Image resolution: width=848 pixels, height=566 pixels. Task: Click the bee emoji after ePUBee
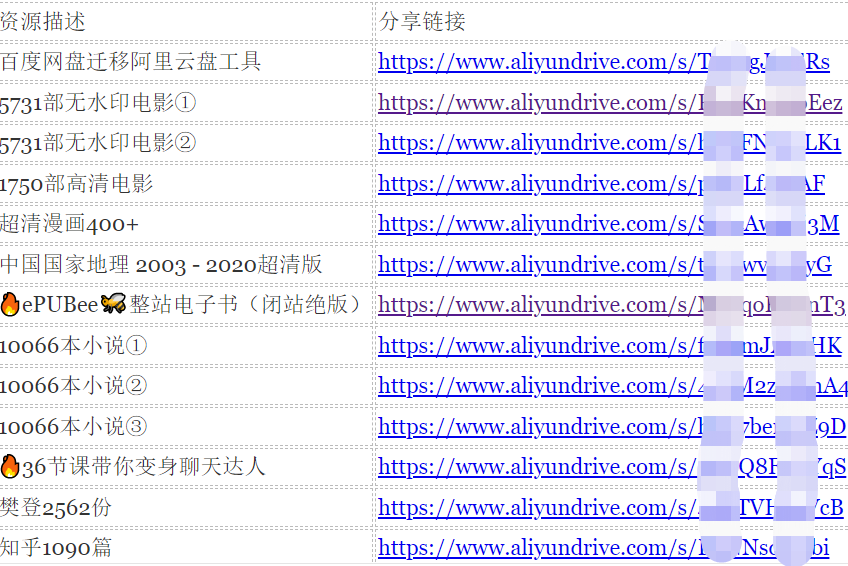point(113,304)
